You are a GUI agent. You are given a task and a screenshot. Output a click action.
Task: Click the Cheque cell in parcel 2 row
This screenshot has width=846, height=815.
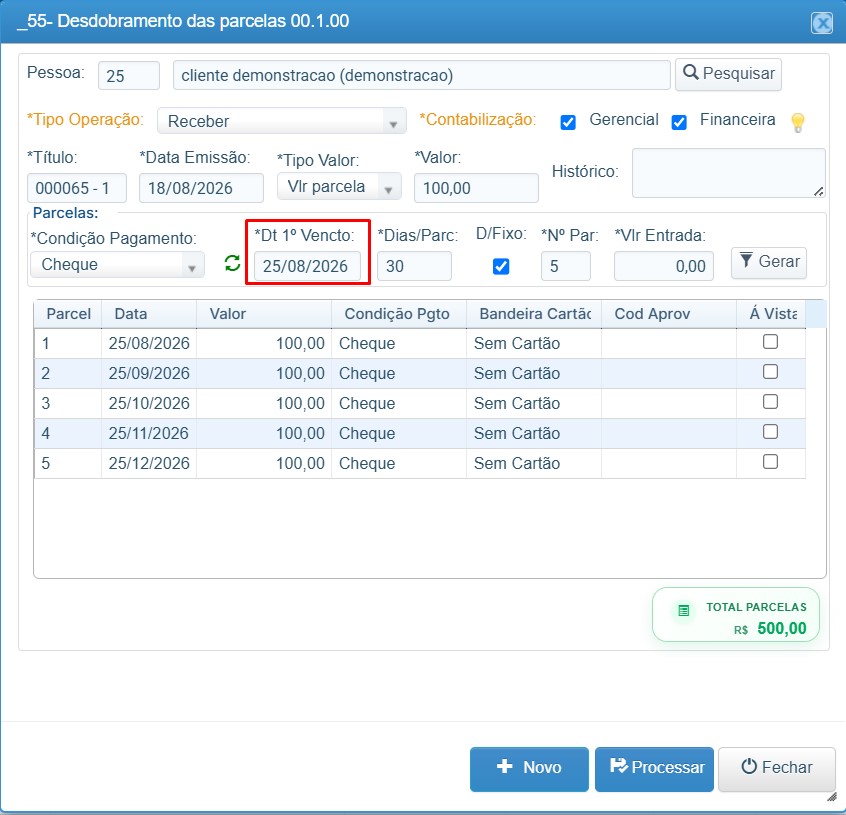pyautogui.click(x=399, y=374)
